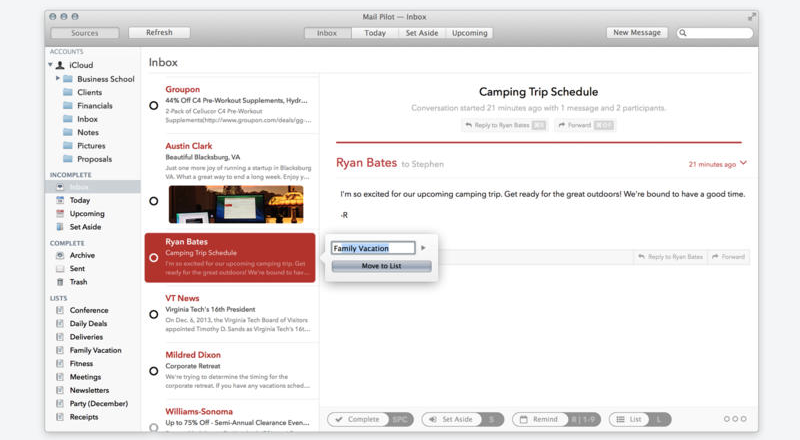800x440 pixels.
Task: Open the Conference list icon
Action: (60, 310)
